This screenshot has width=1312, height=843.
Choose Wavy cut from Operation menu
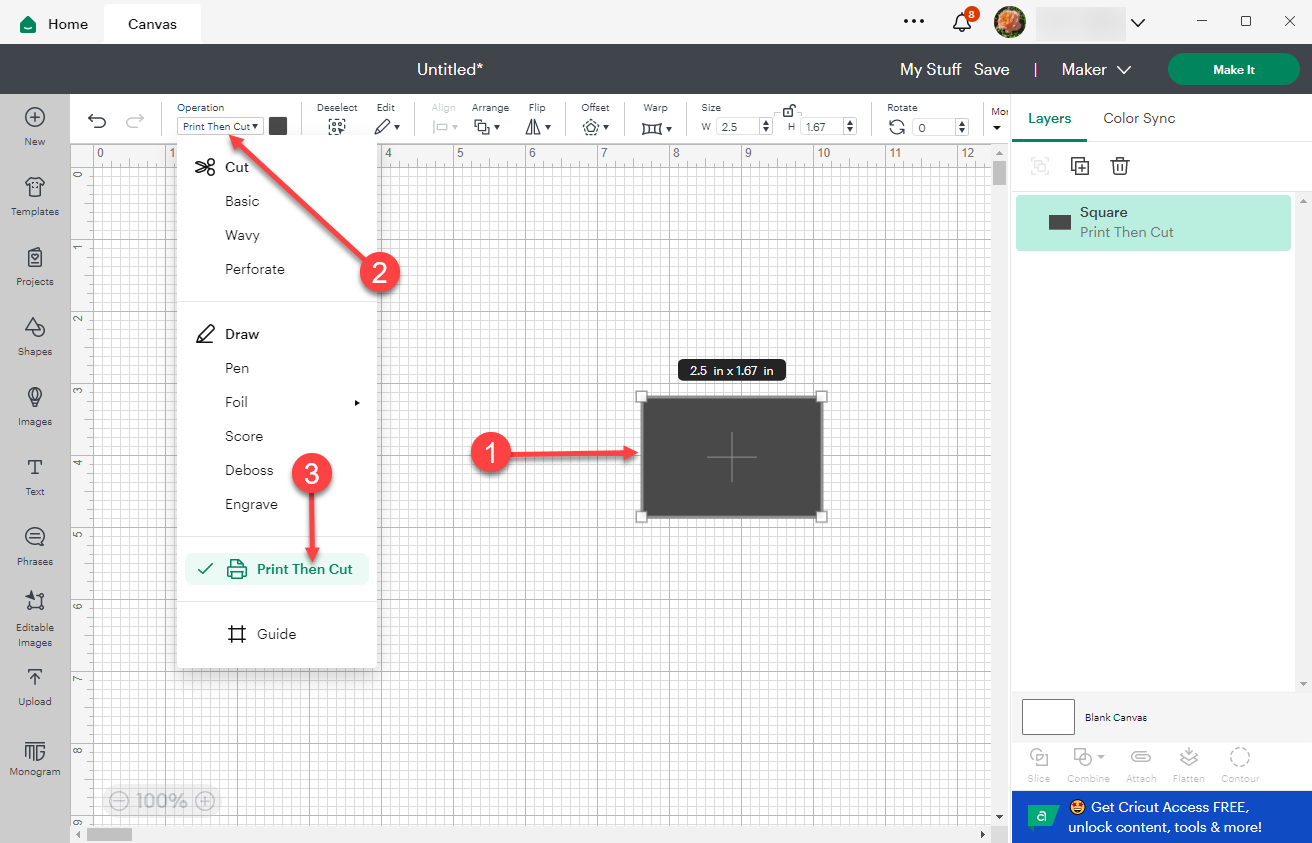[x=242, y=235]
